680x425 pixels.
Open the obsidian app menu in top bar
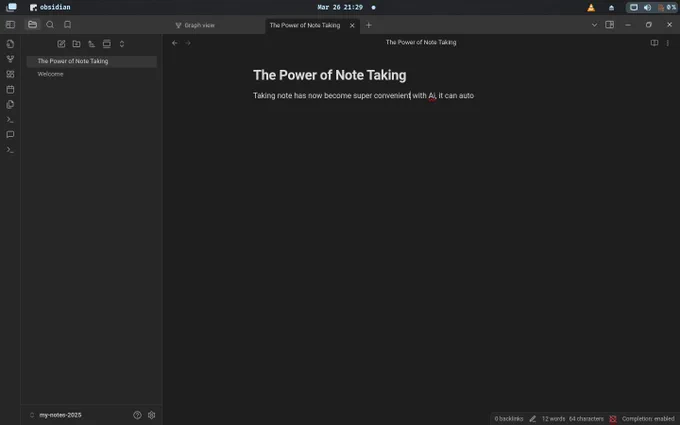[50, 7]
